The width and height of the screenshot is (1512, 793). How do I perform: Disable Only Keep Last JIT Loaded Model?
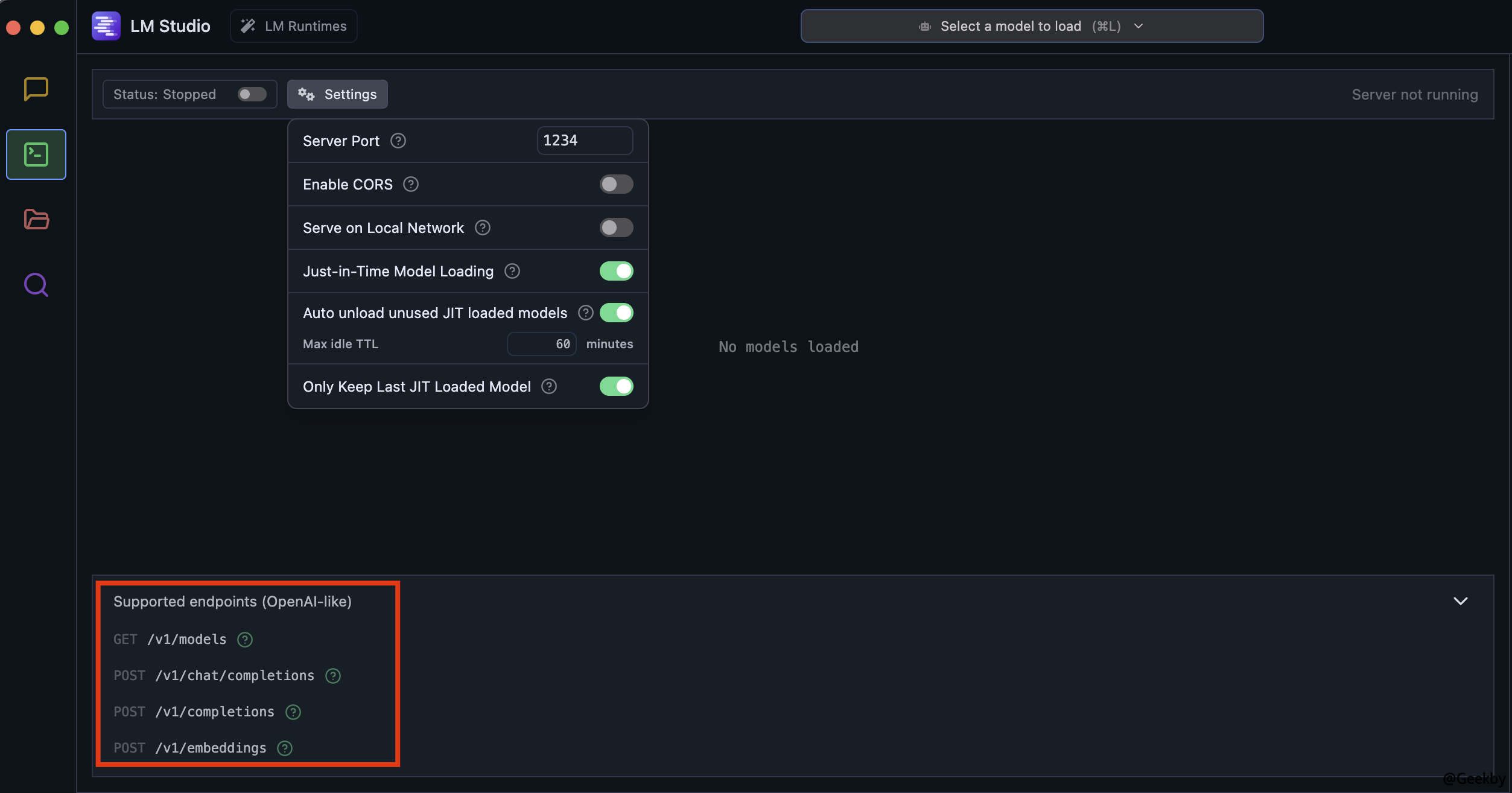(616, 386)
